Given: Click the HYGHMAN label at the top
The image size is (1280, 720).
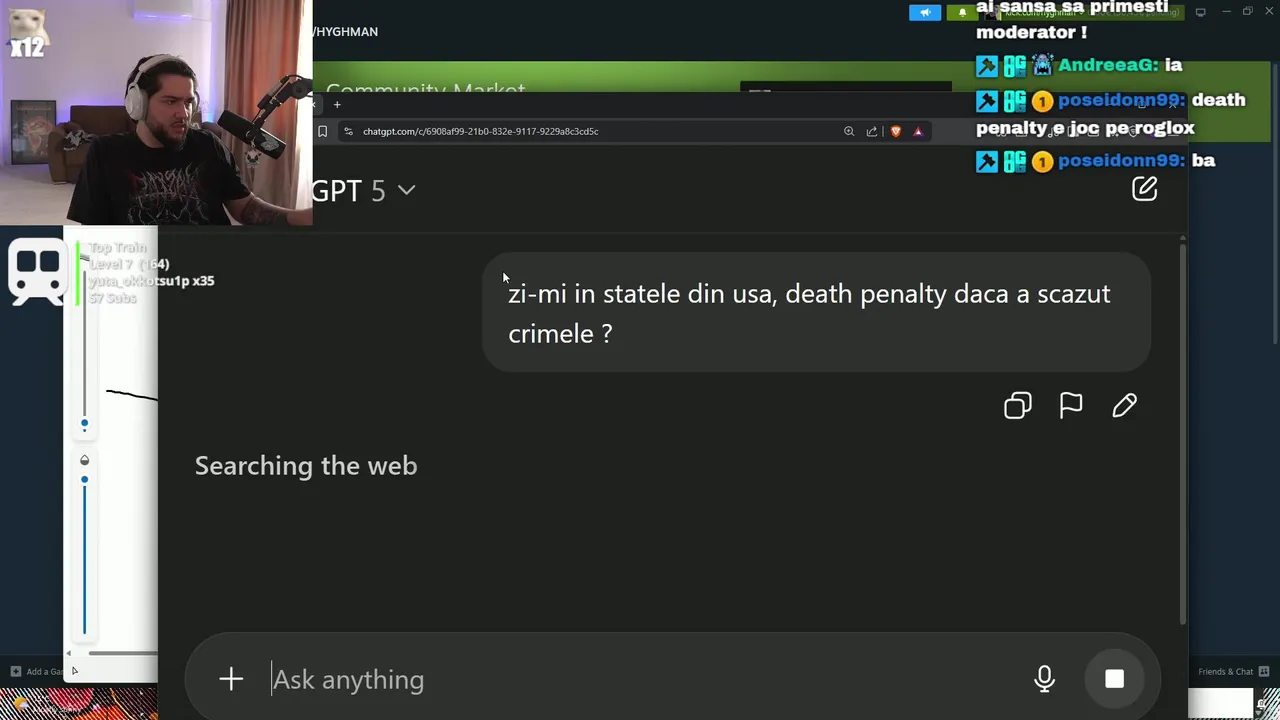Looking at the screenshot, I should click(347, 32).
